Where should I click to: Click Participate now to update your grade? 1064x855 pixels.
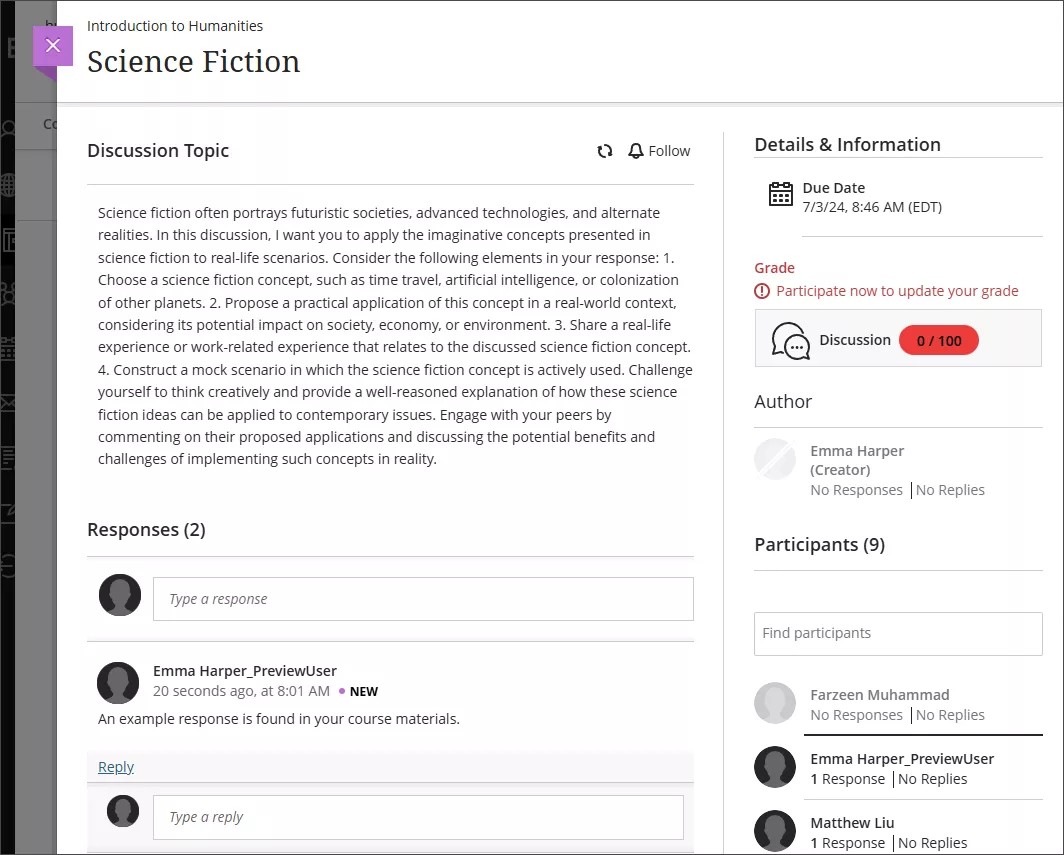pos(896,290)
